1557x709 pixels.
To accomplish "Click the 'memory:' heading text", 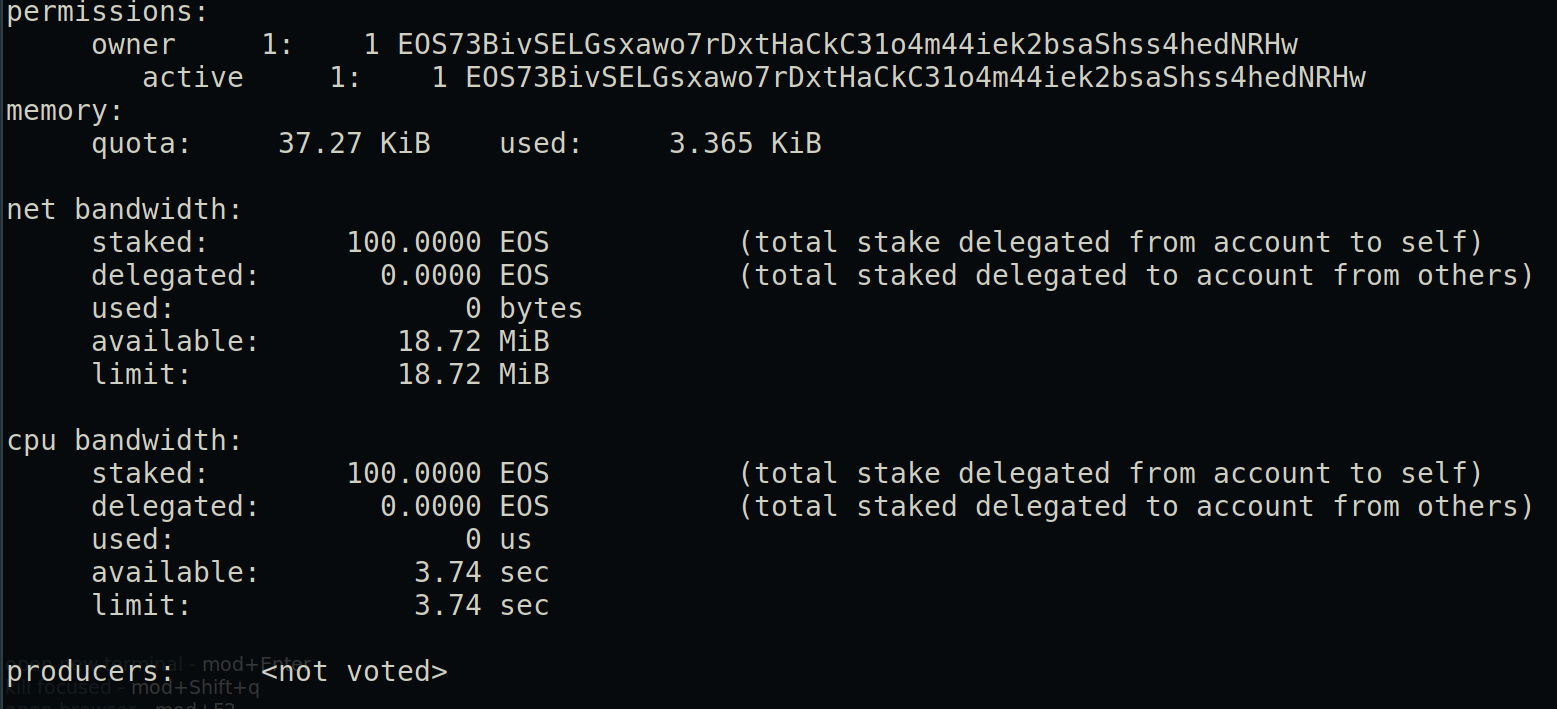I will [65, 111].
